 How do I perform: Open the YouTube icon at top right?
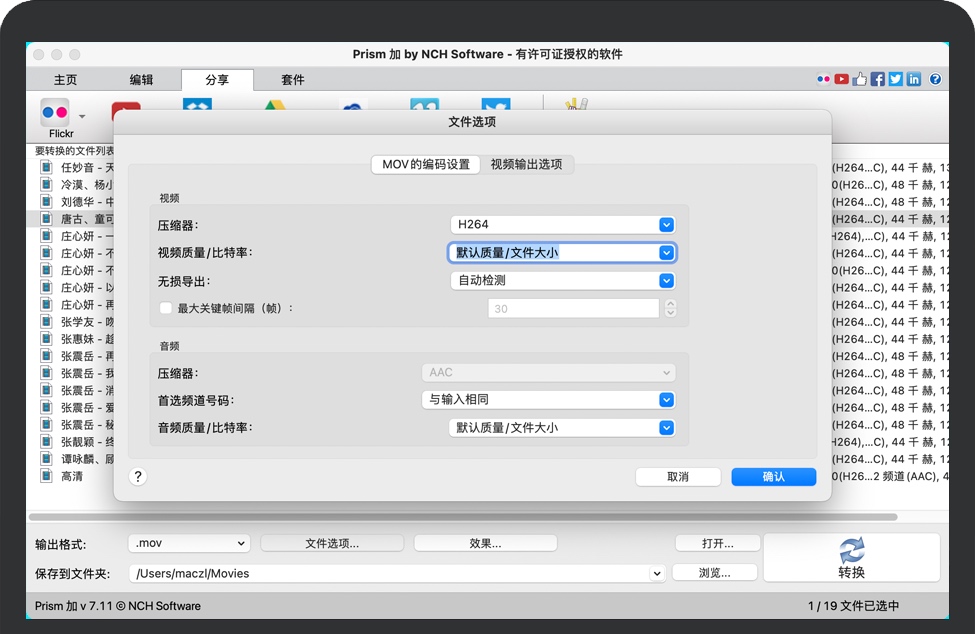(841, 80)
